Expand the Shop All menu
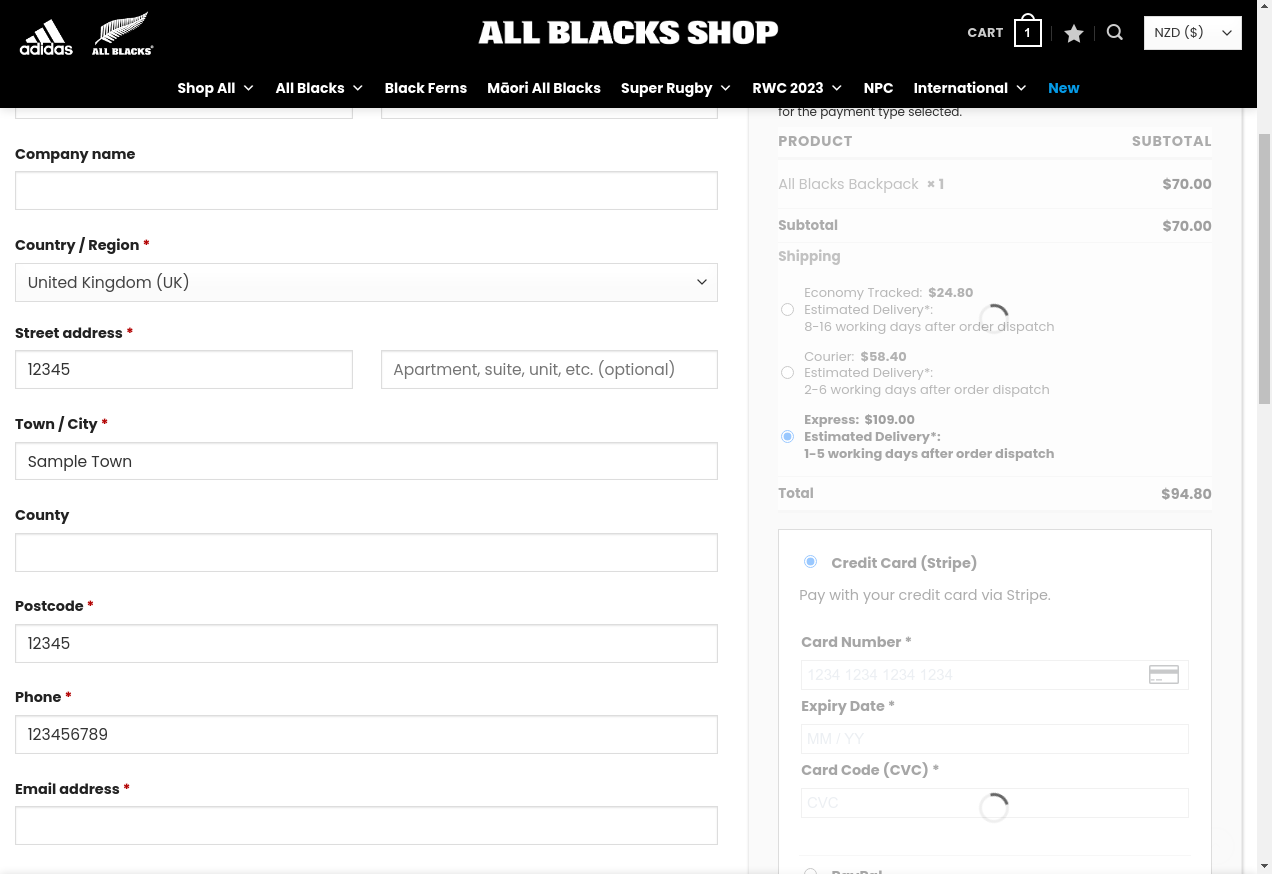The width and height of the screenshot is (1272, 874). pyautogui.click(x=216, y=88)
